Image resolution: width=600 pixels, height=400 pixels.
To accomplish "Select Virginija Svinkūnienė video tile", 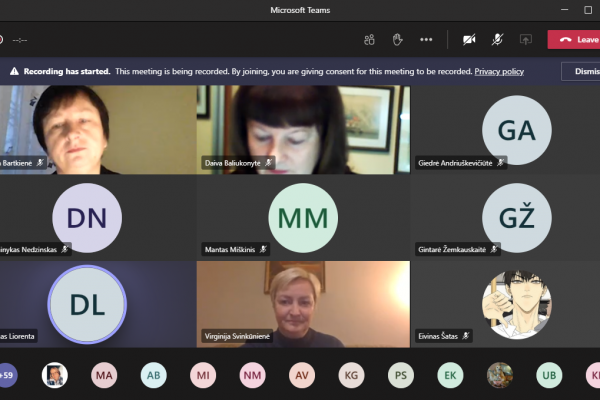I will click(x=303, y=304).
